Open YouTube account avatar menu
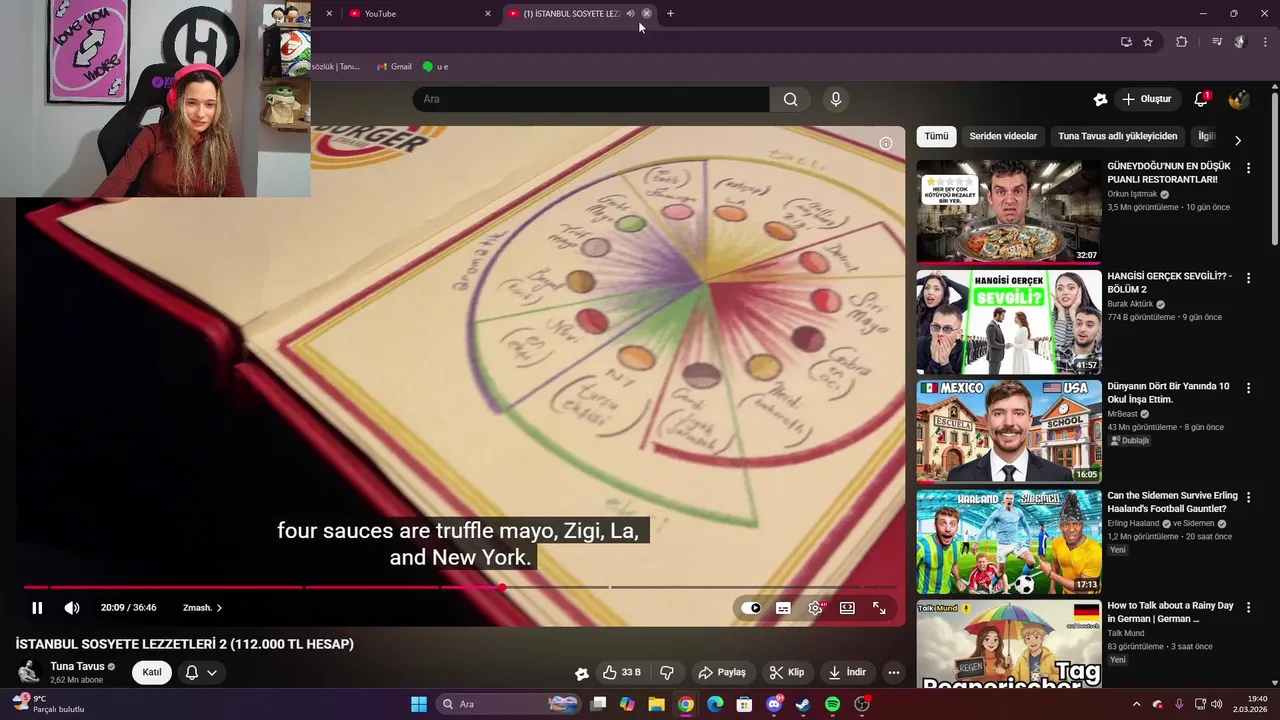 pos(1238,99)
